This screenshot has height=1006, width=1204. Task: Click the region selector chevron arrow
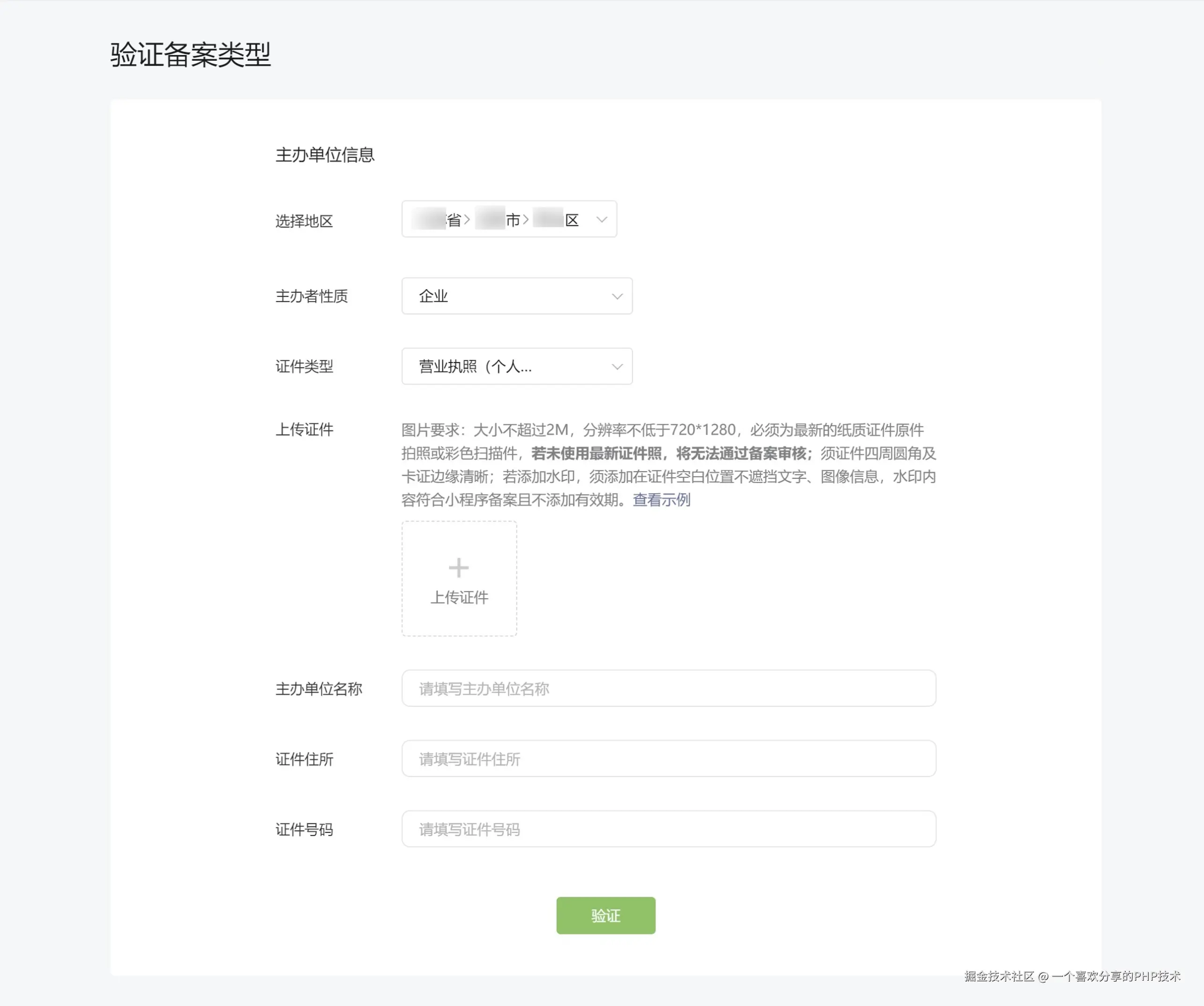pos(601,219)
